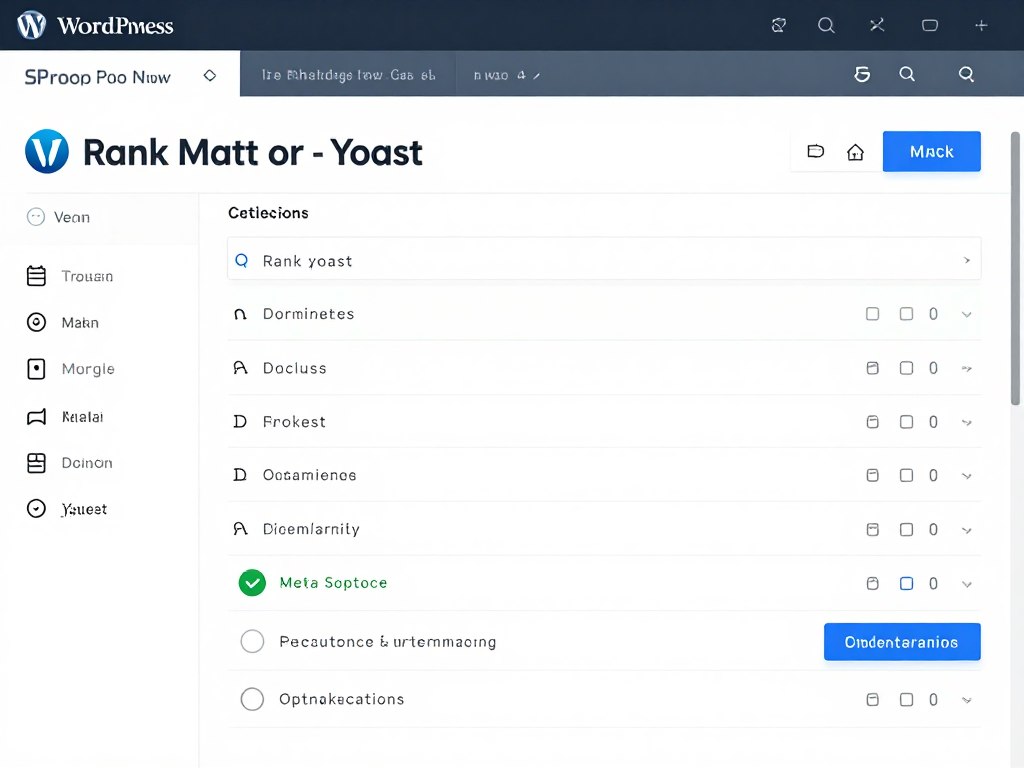Click the blue Mack button
The width and height of the screenshot is (1024, 768).
point(931,152)
